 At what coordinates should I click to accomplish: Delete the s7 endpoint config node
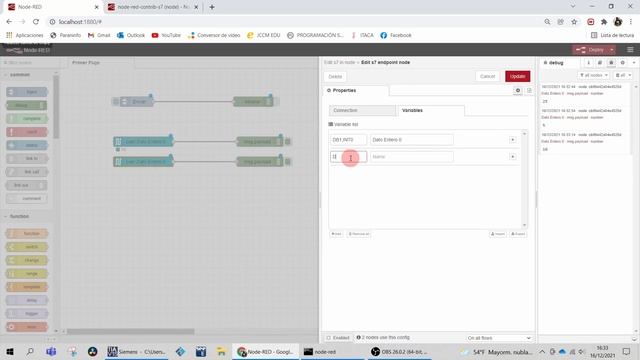(335, 77)
